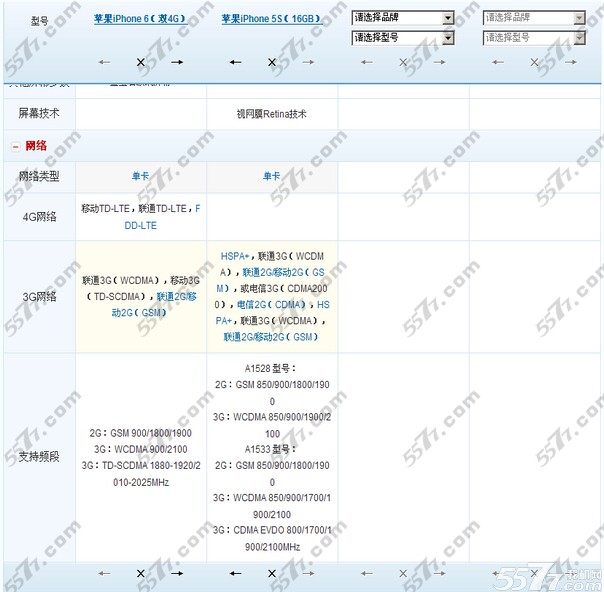Click 3G: WCDMA 900/2100 text
Screen dimensions: 604x592
[141, 449]
